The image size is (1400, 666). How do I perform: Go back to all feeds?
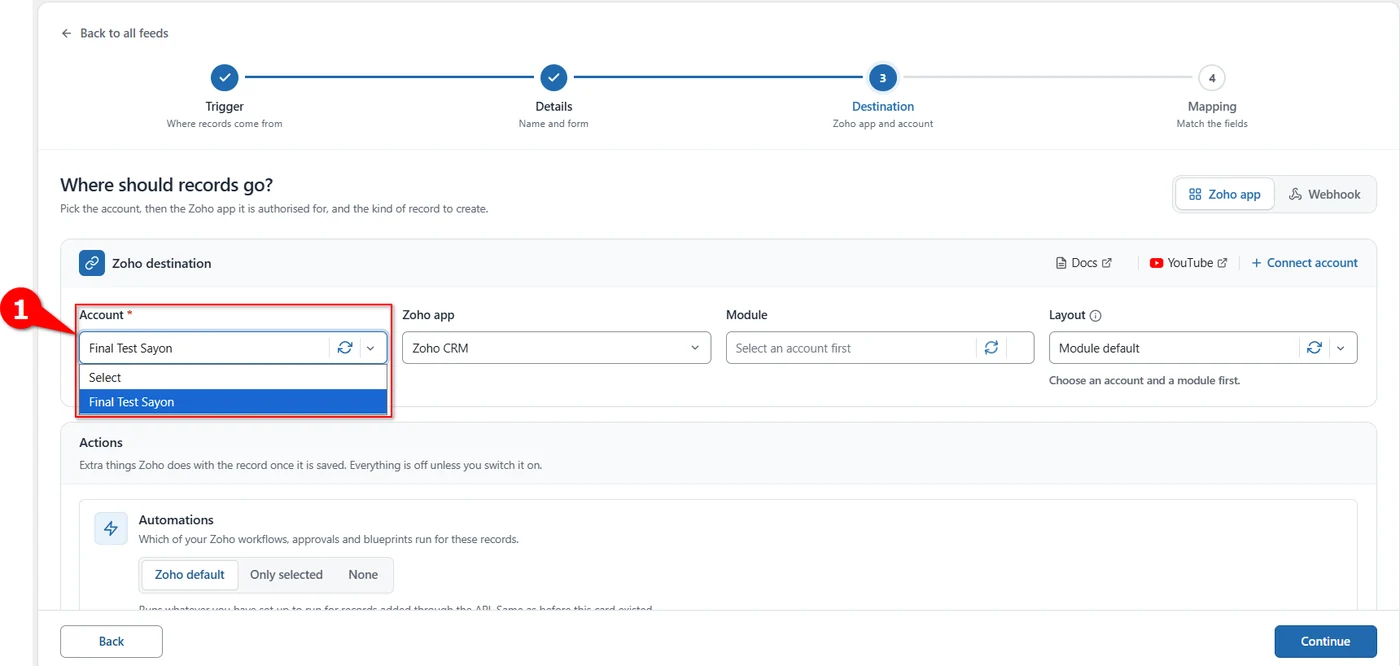[x=114, y=33]
